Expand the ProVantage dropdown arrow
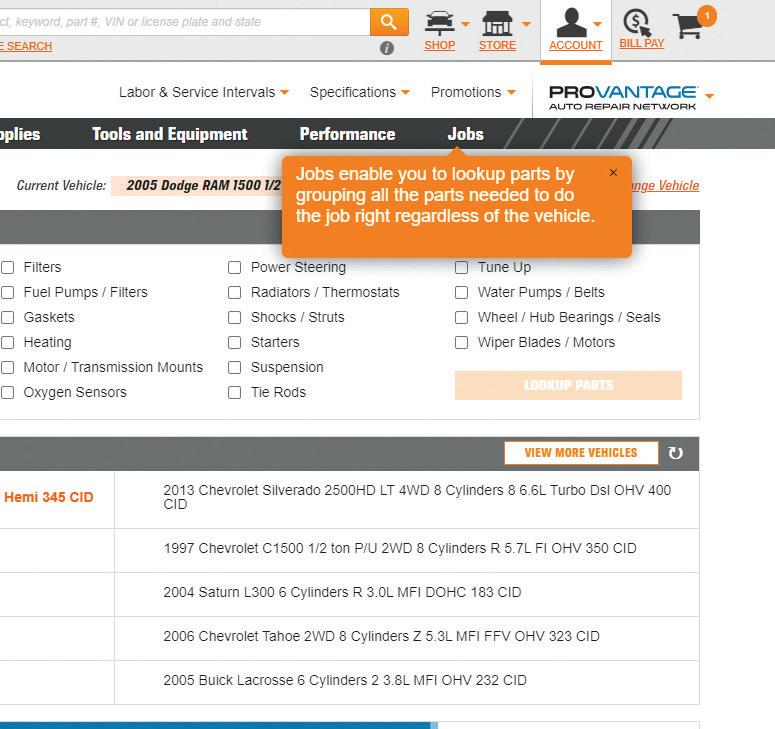This screenshot has height=729, width=775. [x=709, y=96]
